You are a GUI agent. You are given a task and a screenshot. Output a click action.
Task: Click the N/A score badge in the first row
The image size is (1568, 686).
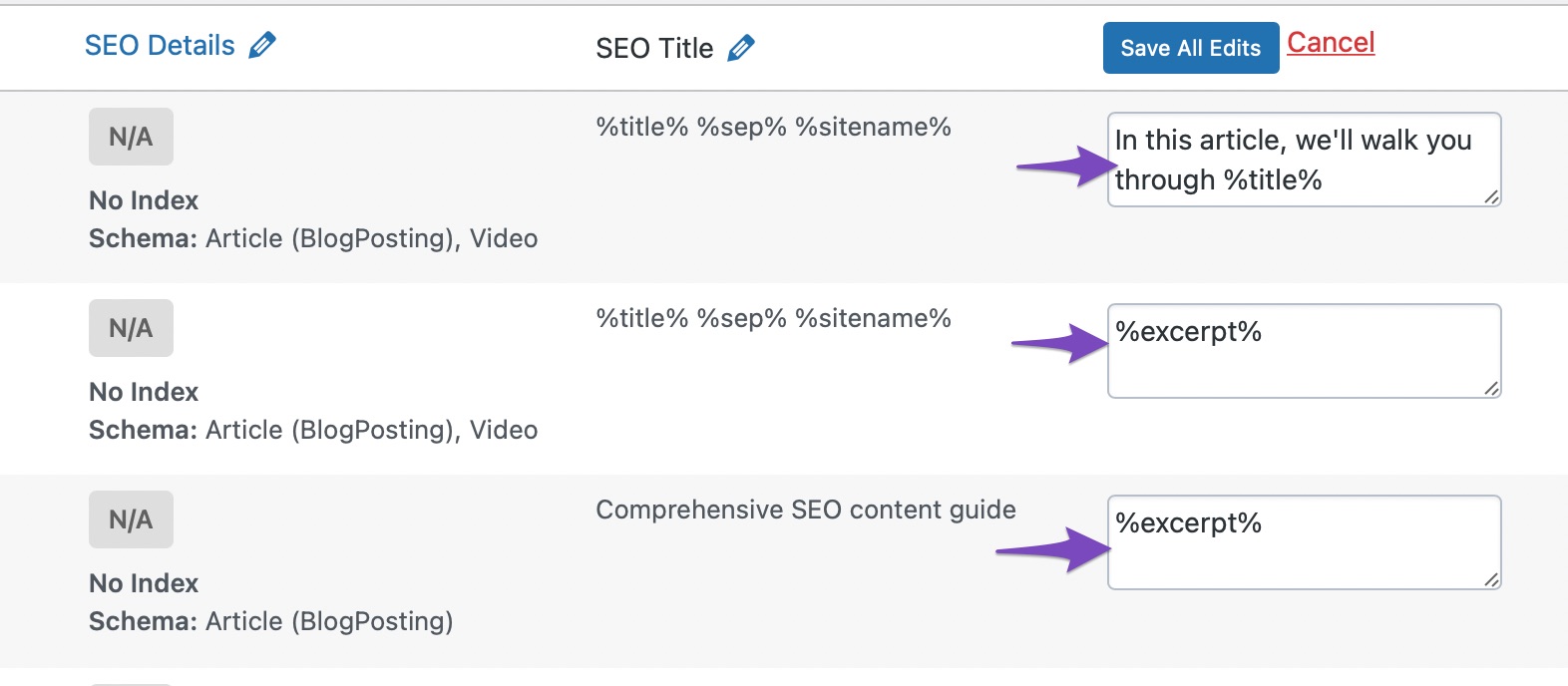(131, 137)
